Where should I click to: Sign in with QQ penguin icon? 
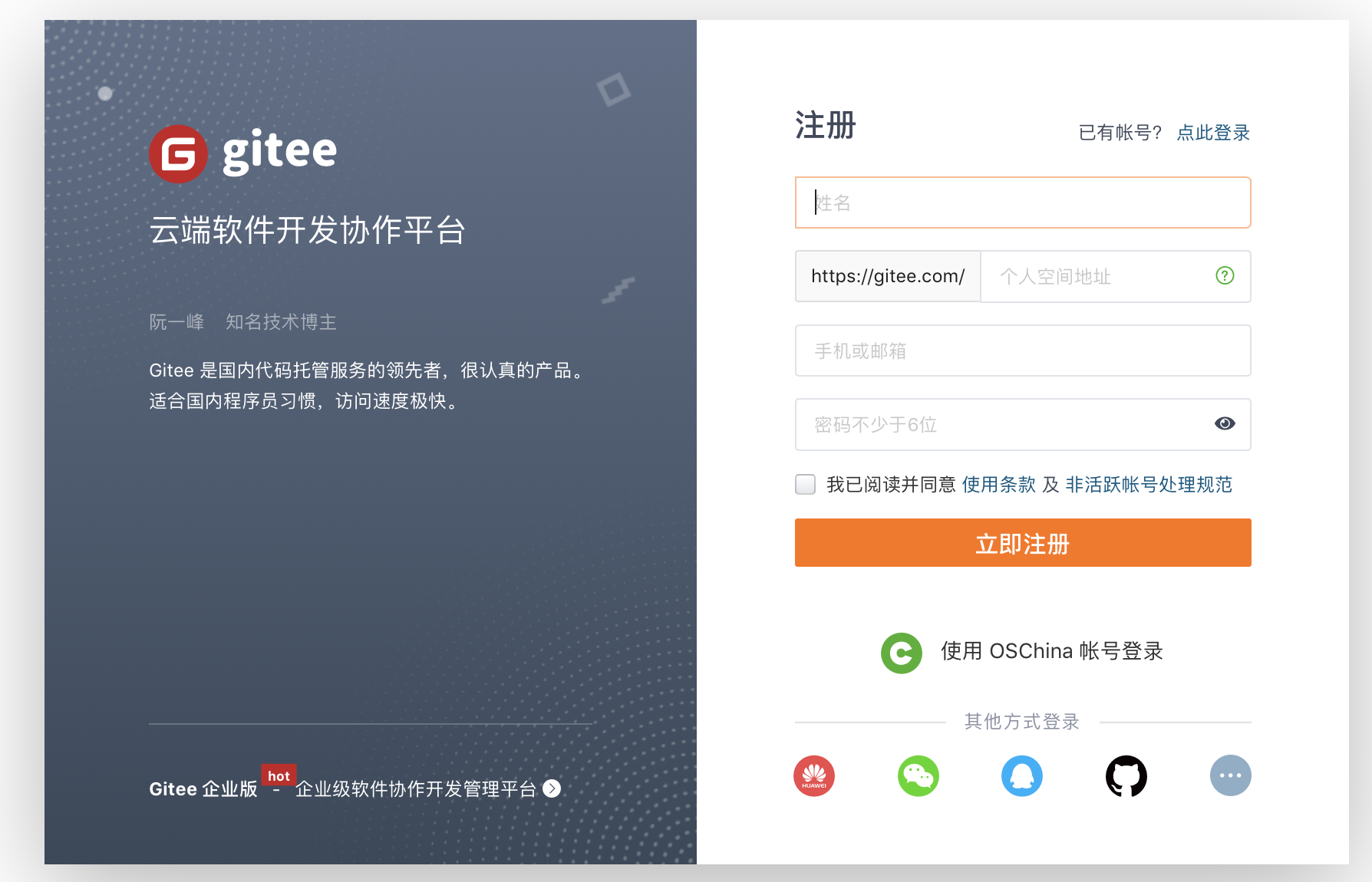pyautogui.click(x=1022, y=776)
